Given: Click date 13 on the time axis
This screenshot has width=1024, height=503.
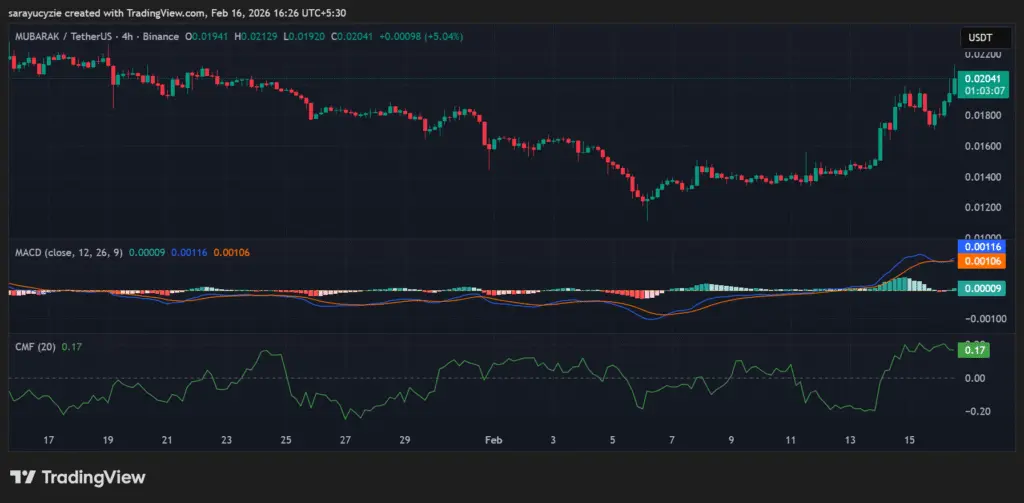Looking at the screenshot, I should 851,440.
